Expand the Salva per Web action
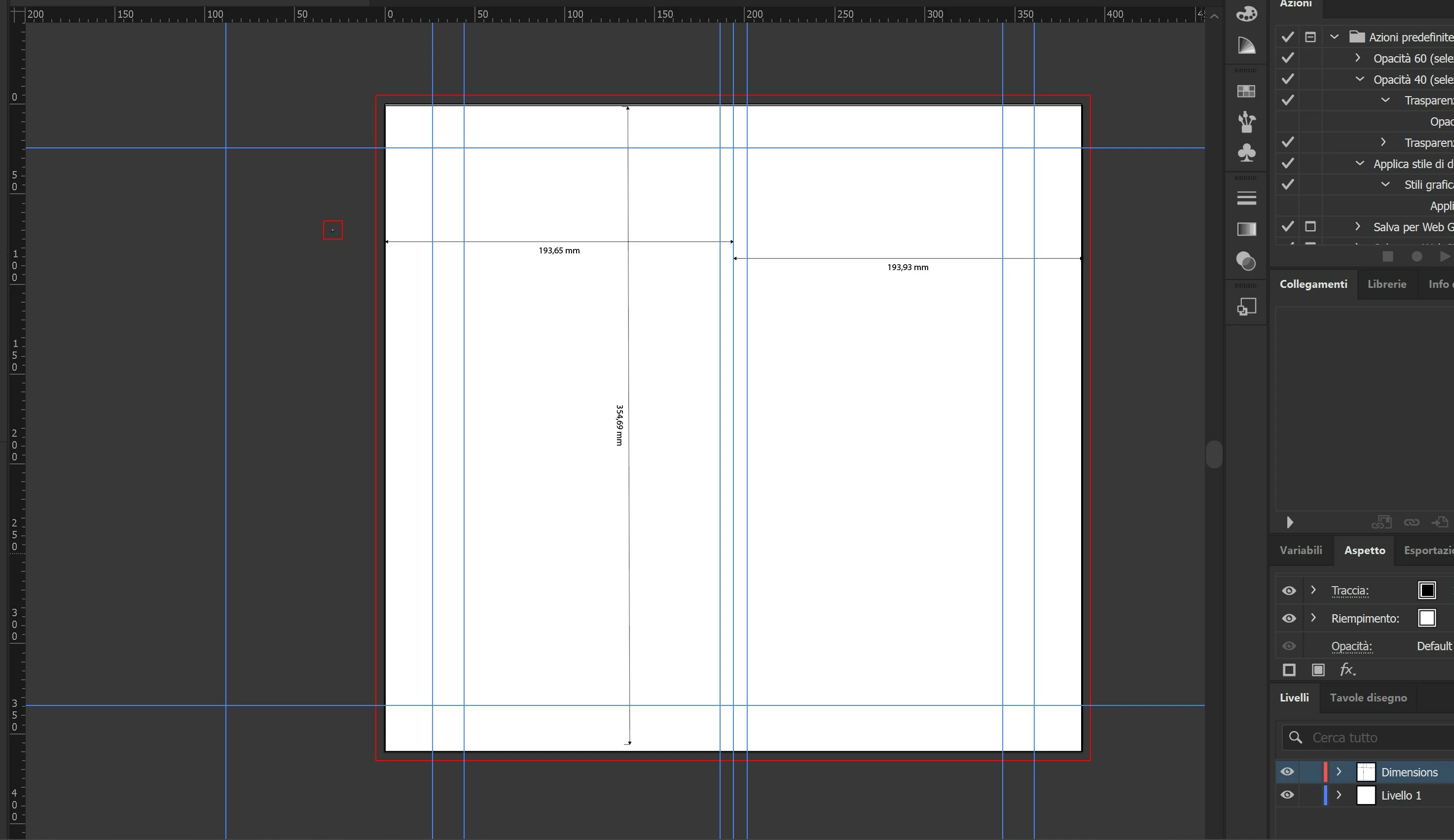The image size is (1454, 840). [1358, 227]
